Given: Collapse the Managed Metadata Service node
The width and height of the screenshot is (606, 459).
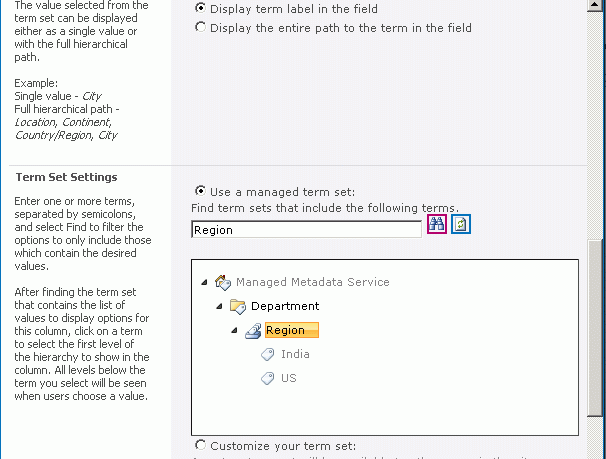Looking at the screenshot, I should [205, 282].
